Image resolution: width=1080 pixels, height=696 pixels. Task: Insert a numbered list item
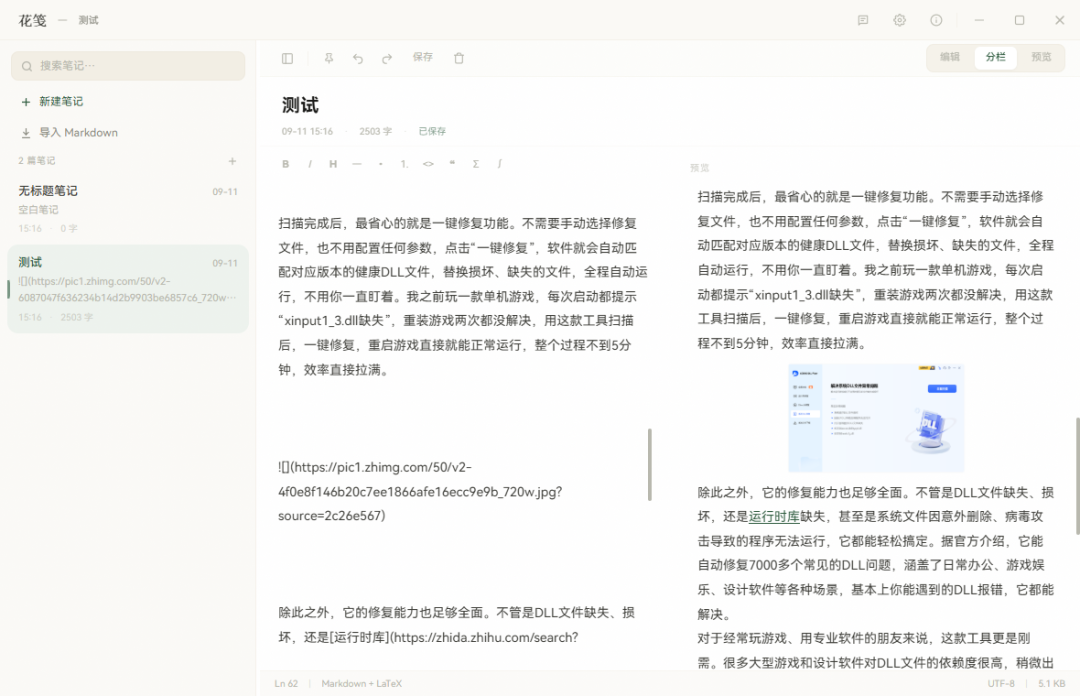click(x=404, y=164)
